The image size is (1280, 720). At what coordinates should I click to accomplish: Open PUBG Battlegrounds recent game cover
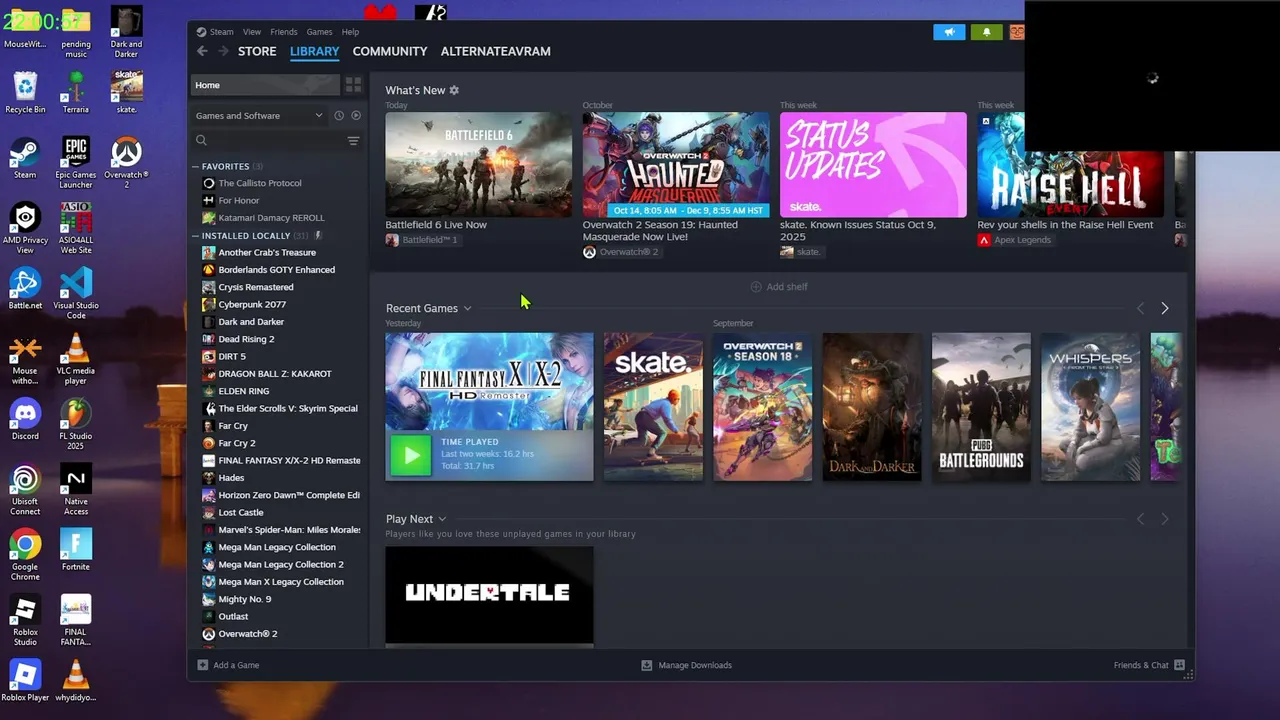[981, 407]
